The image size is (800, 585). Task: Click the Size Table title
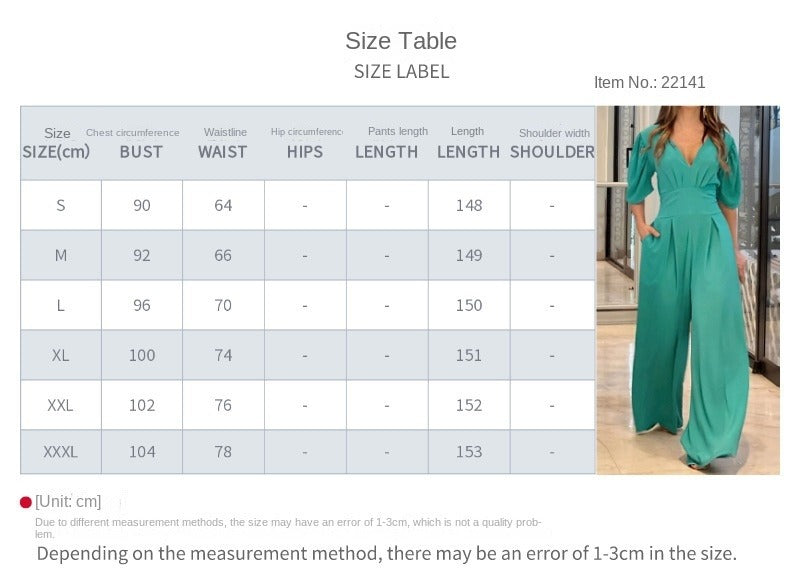click(401, 41)
